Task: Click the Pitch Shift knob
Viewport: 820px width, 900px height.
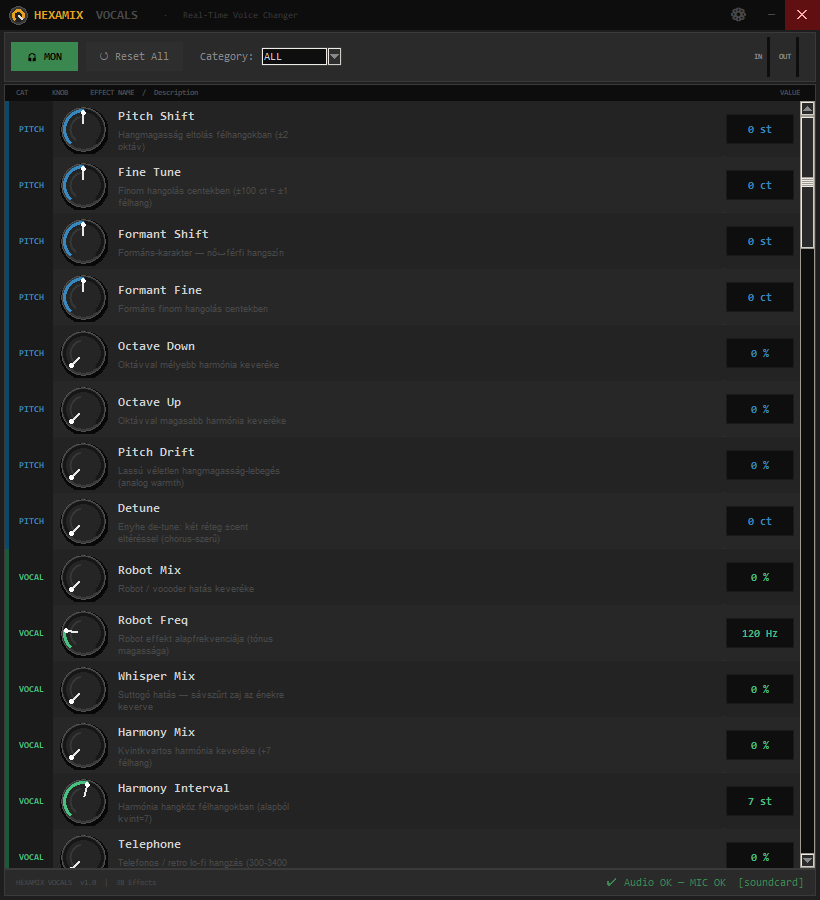Action: pyautogui.click(x=84, y=130)
